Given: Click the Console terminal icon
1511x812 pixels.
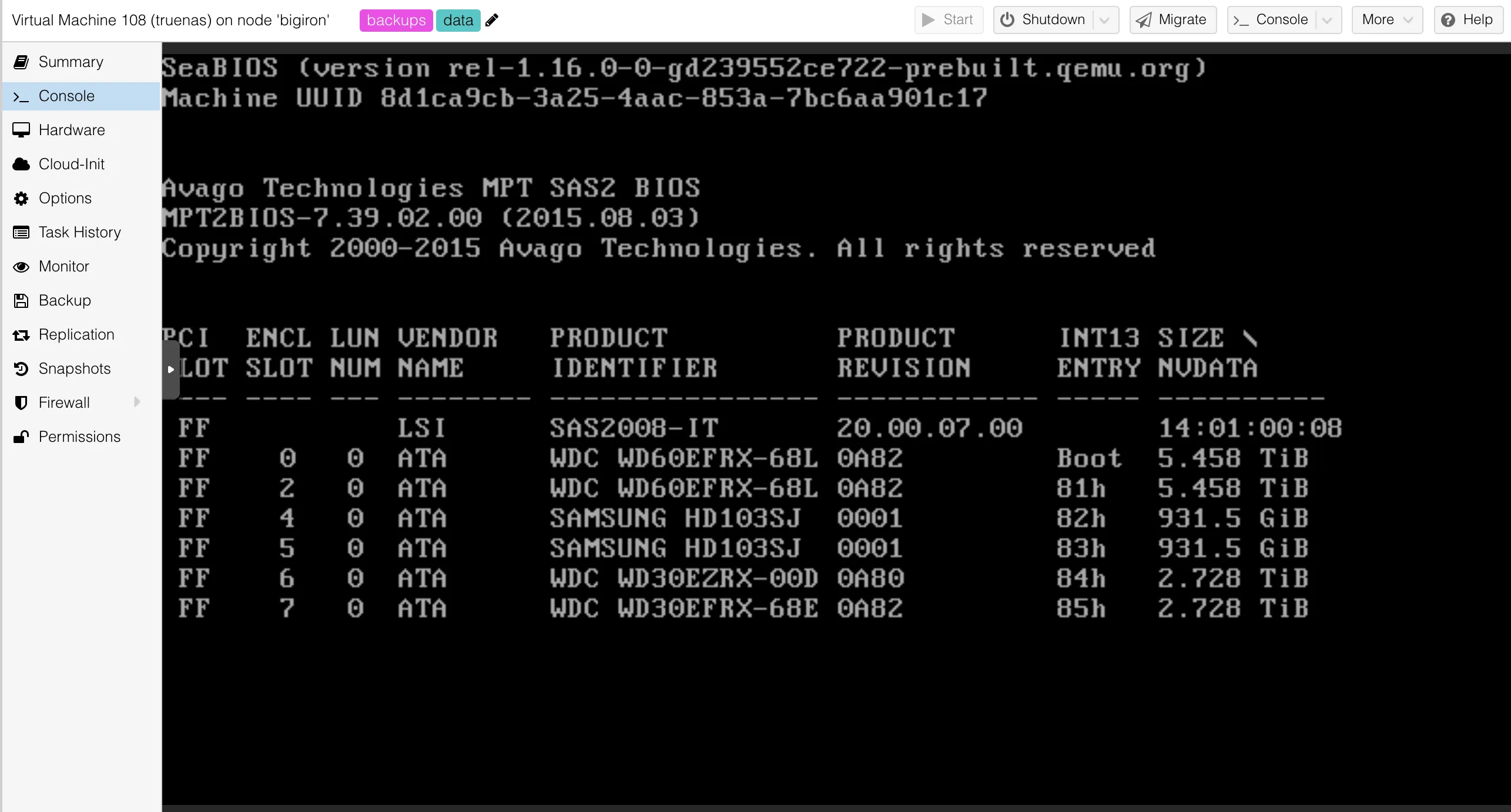Looking at the screenshot, I should pyautogui.click(x=22, y=96).
